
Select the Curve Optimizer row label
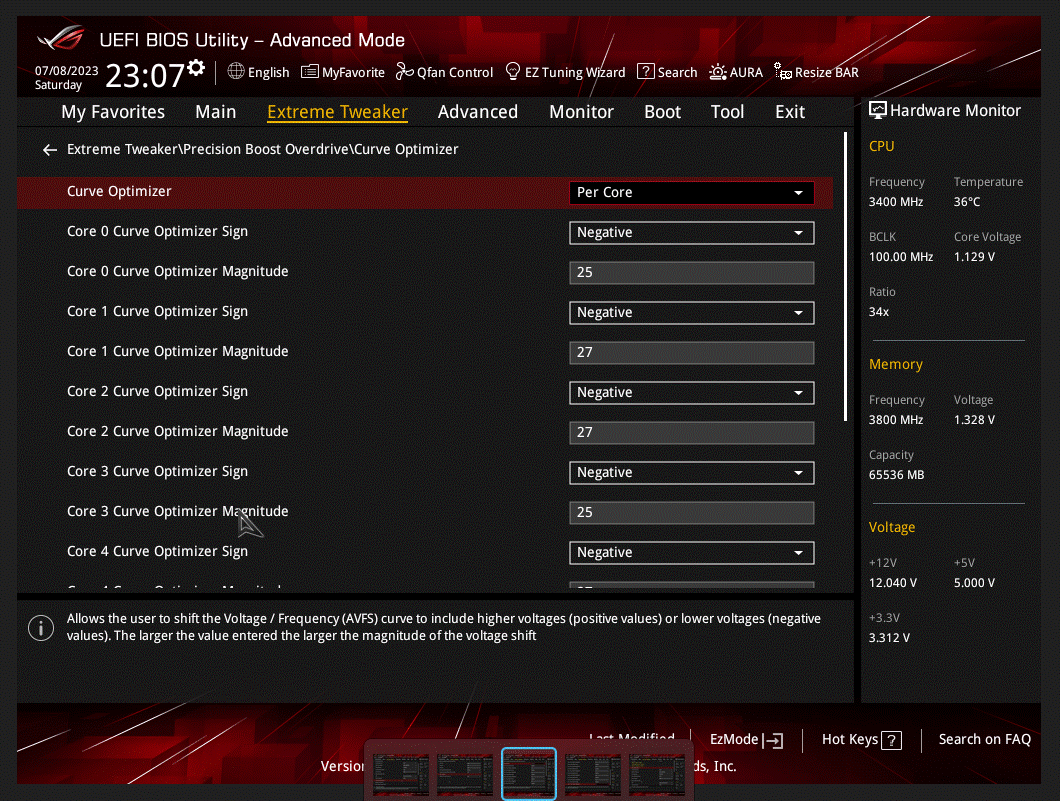click(119, 191)
